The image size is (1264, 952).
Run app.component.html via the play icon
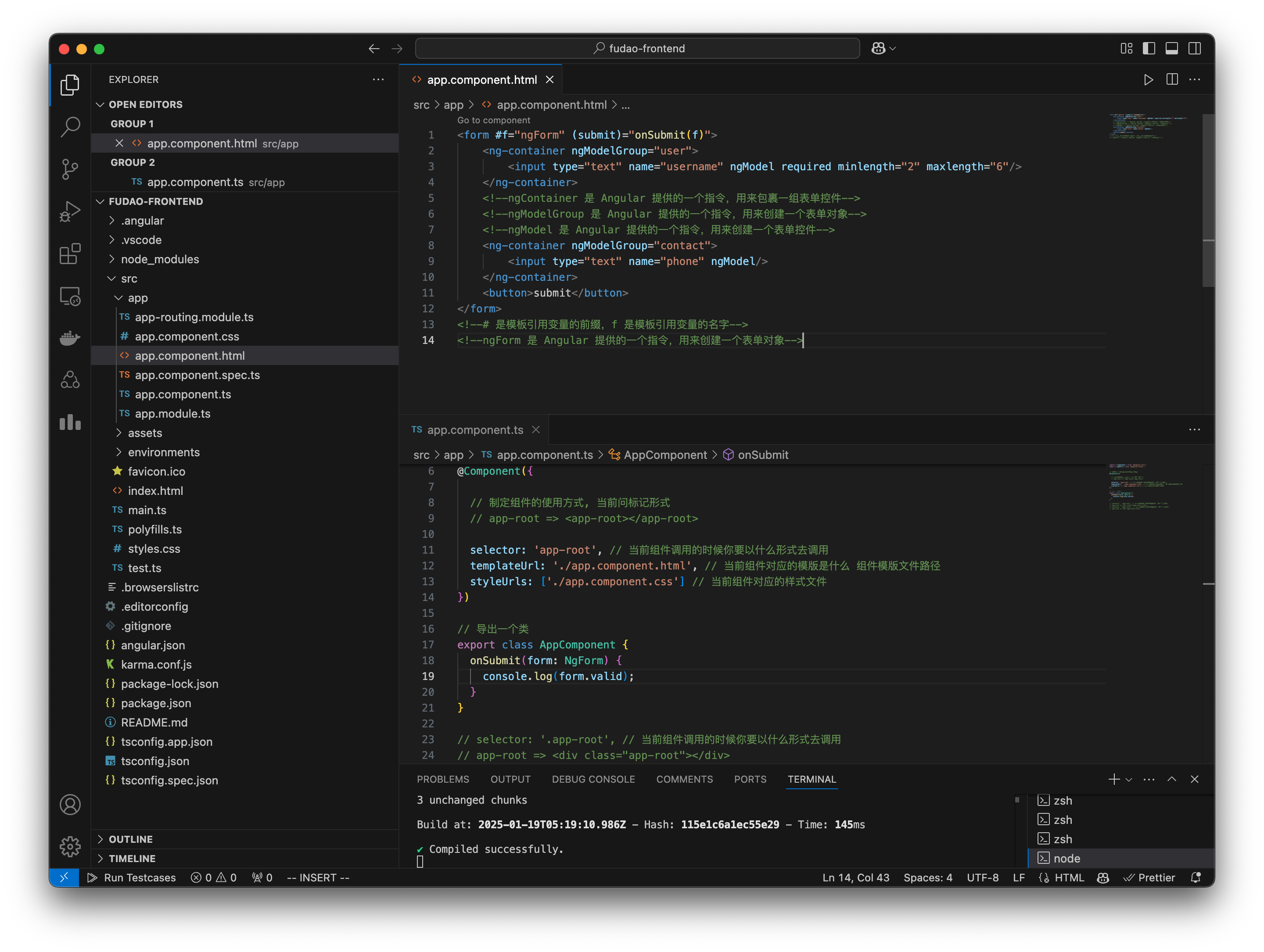pos(1149,79)
